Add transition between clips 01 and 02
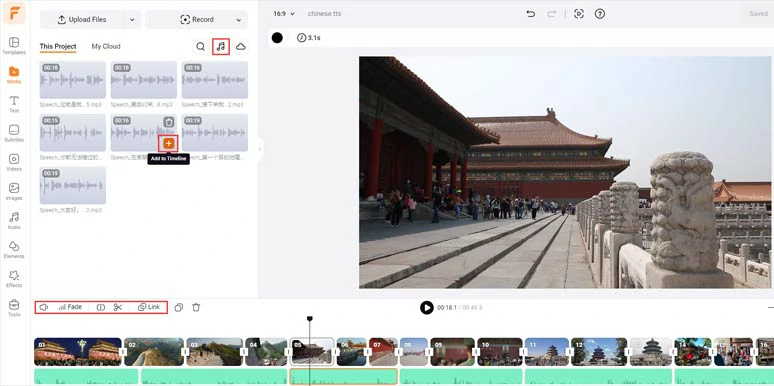Image resolution: width=774 pixels, height=386 pixels. coord(123,351)
